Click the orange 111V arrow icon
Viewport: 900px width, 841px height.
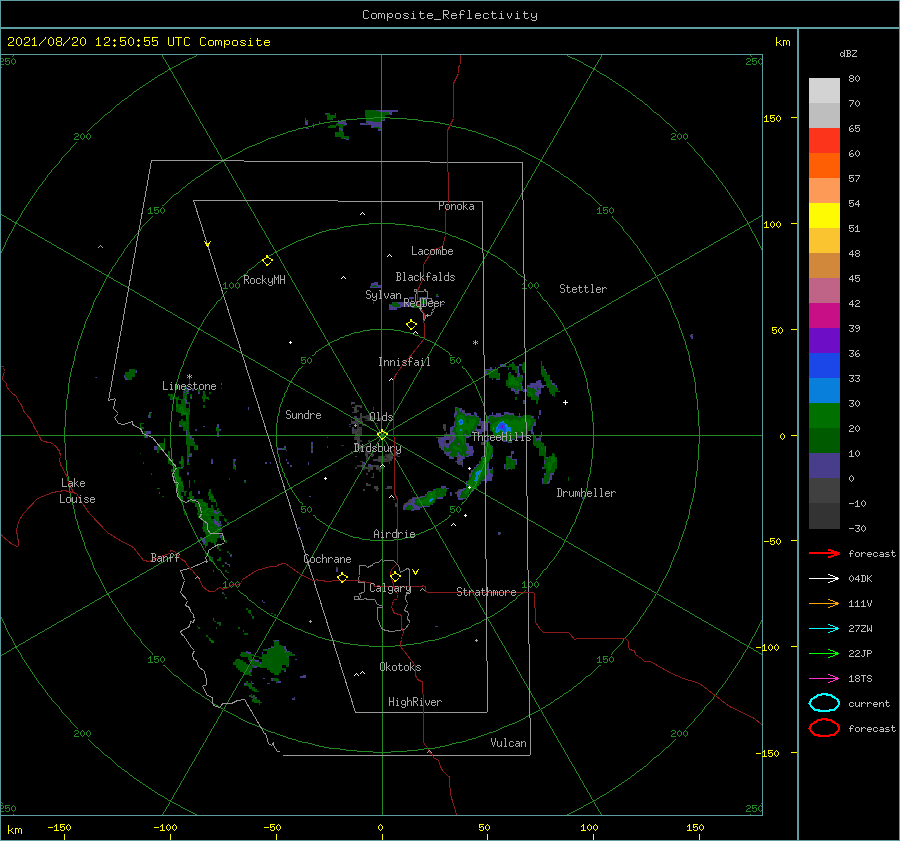pos(824,603)
